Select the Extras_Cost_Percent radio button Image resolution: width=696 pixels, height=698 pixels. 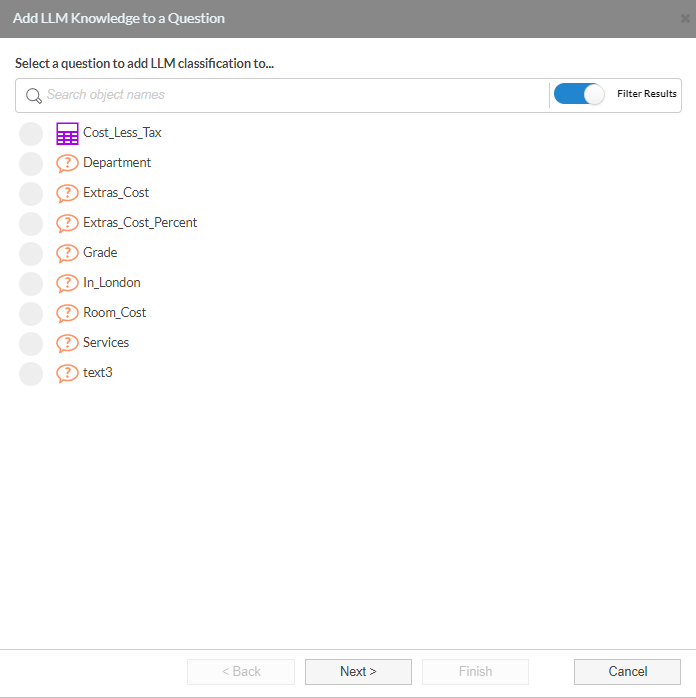click(31, 223)
